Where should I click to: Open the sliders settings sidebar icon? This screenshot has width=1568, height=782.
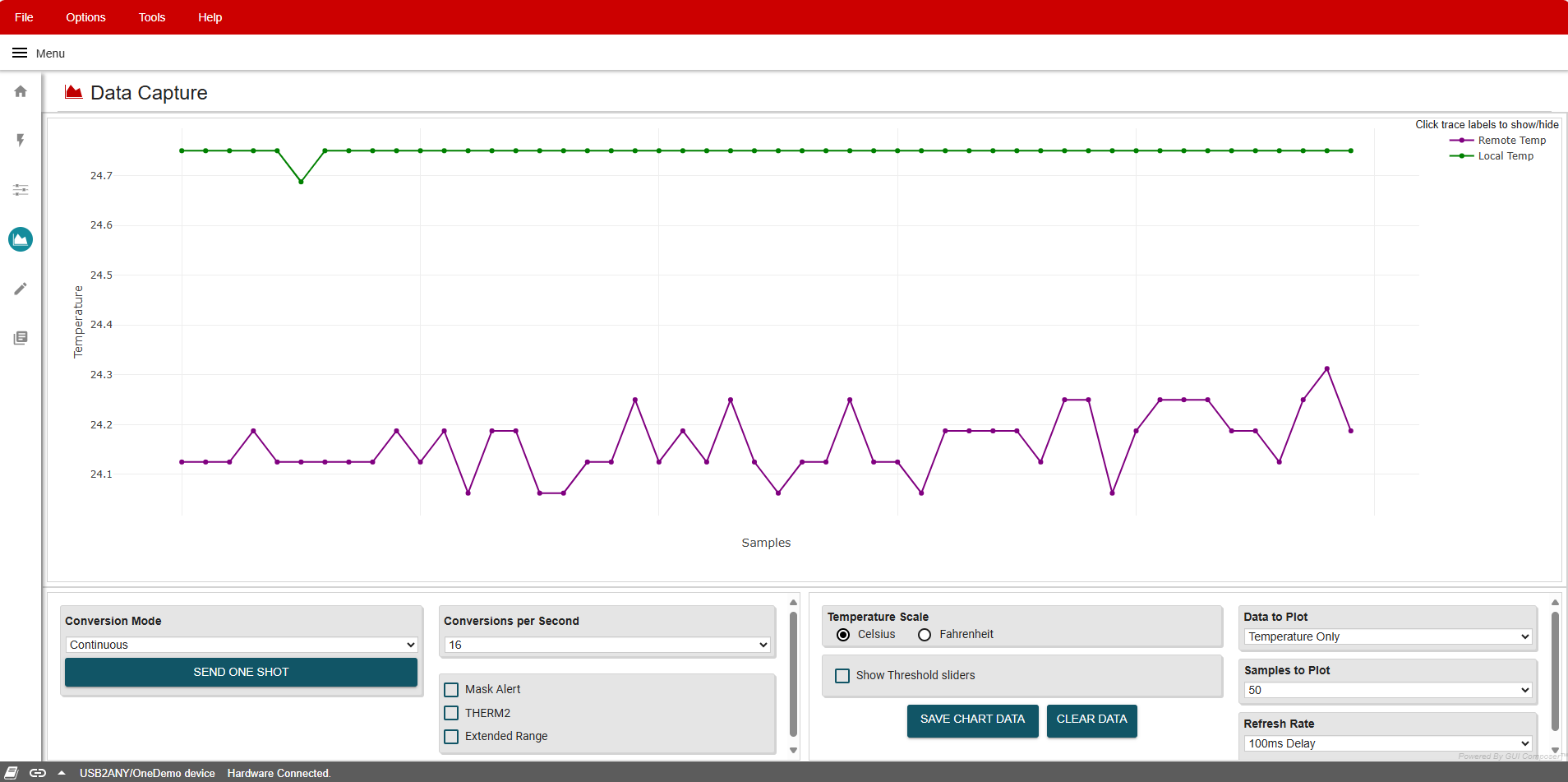(x=21, y=190)
